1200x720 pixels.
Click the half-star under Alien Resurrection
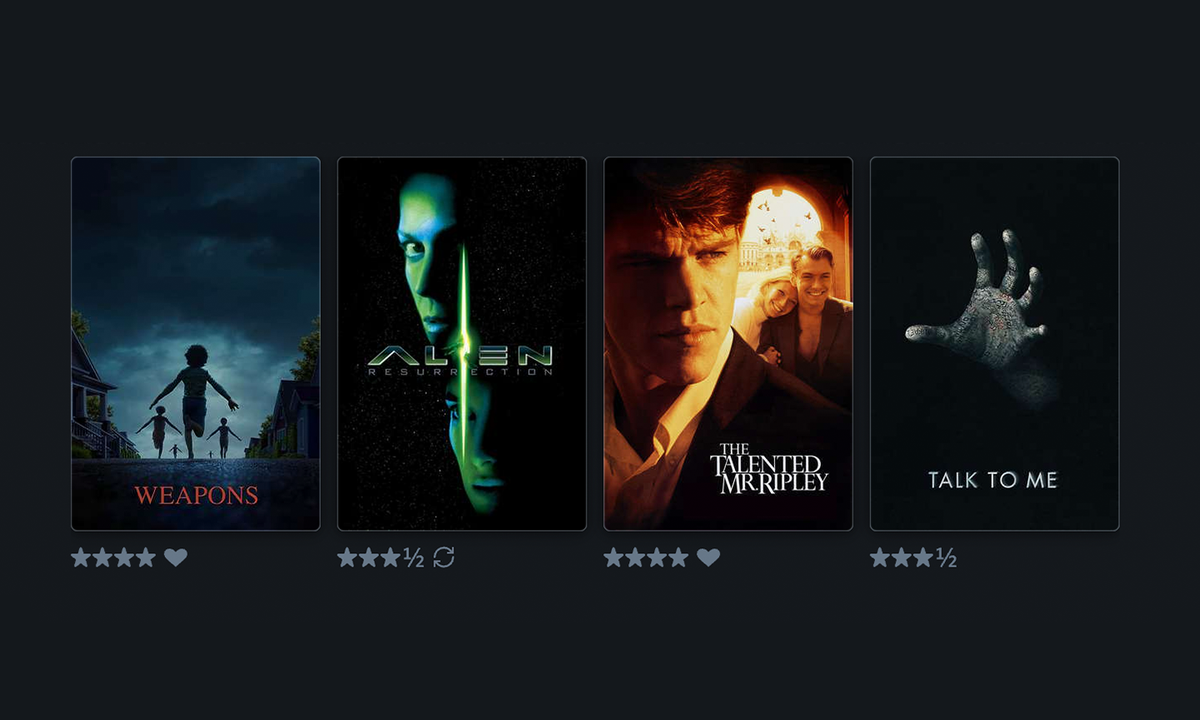pyautogui.click(x=414, y=557)
